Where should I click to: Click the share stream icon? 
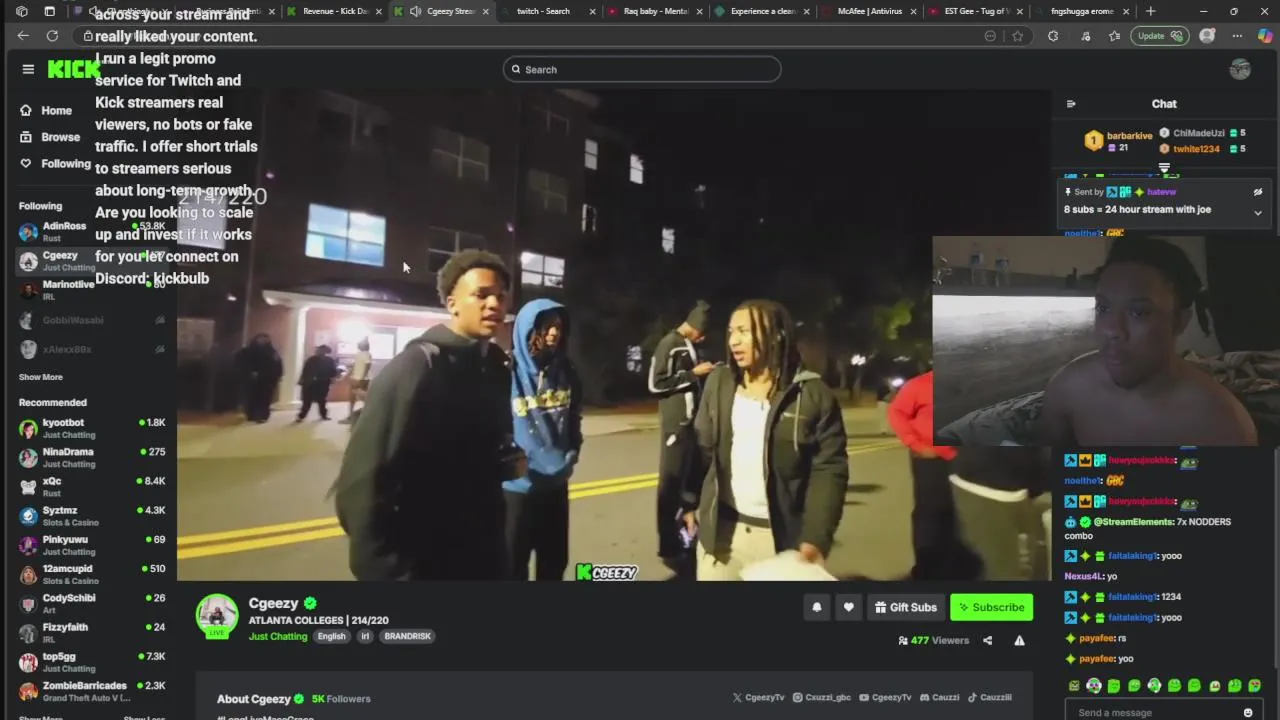987,640
